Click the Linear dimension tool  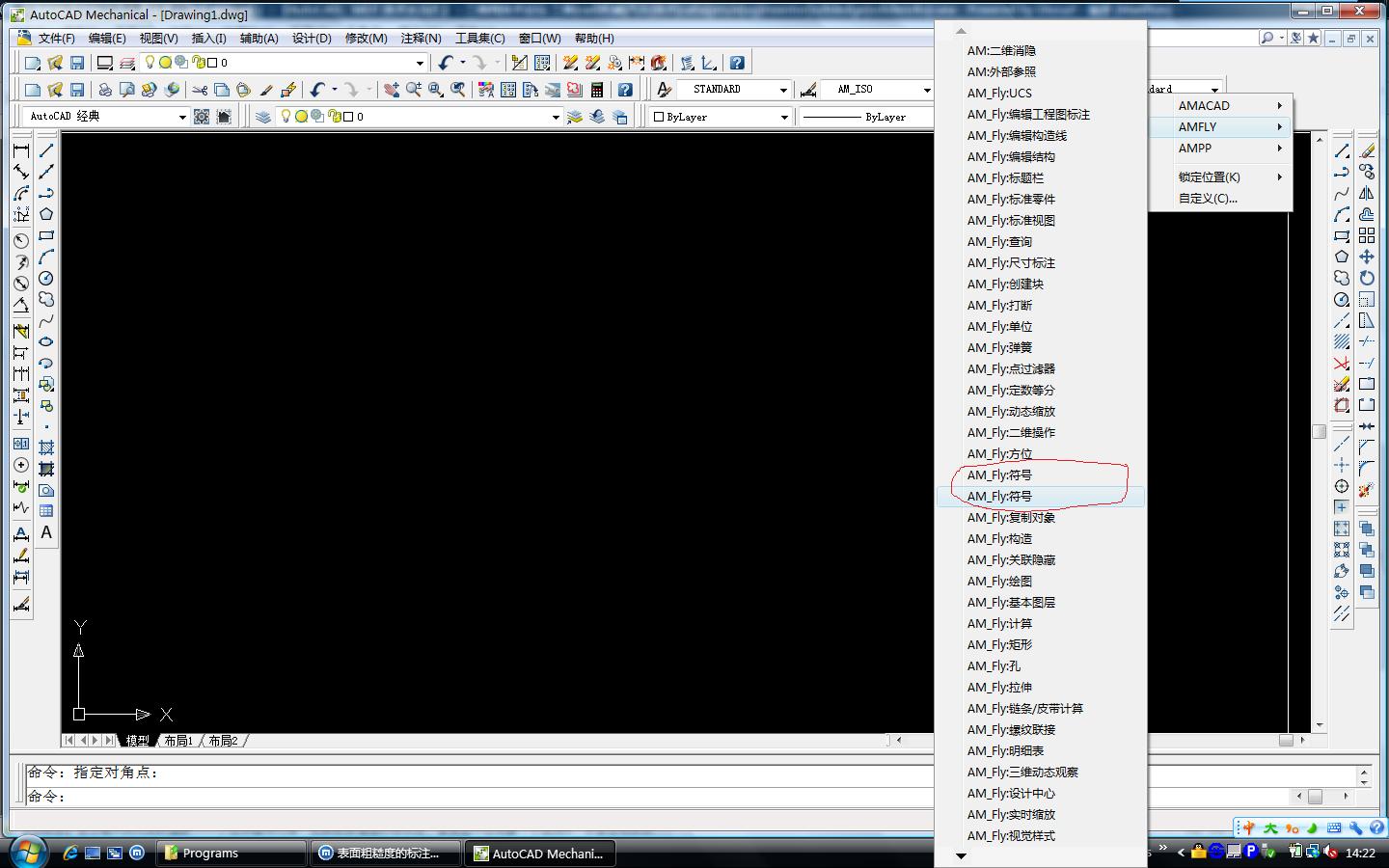[x=20, y=150]
